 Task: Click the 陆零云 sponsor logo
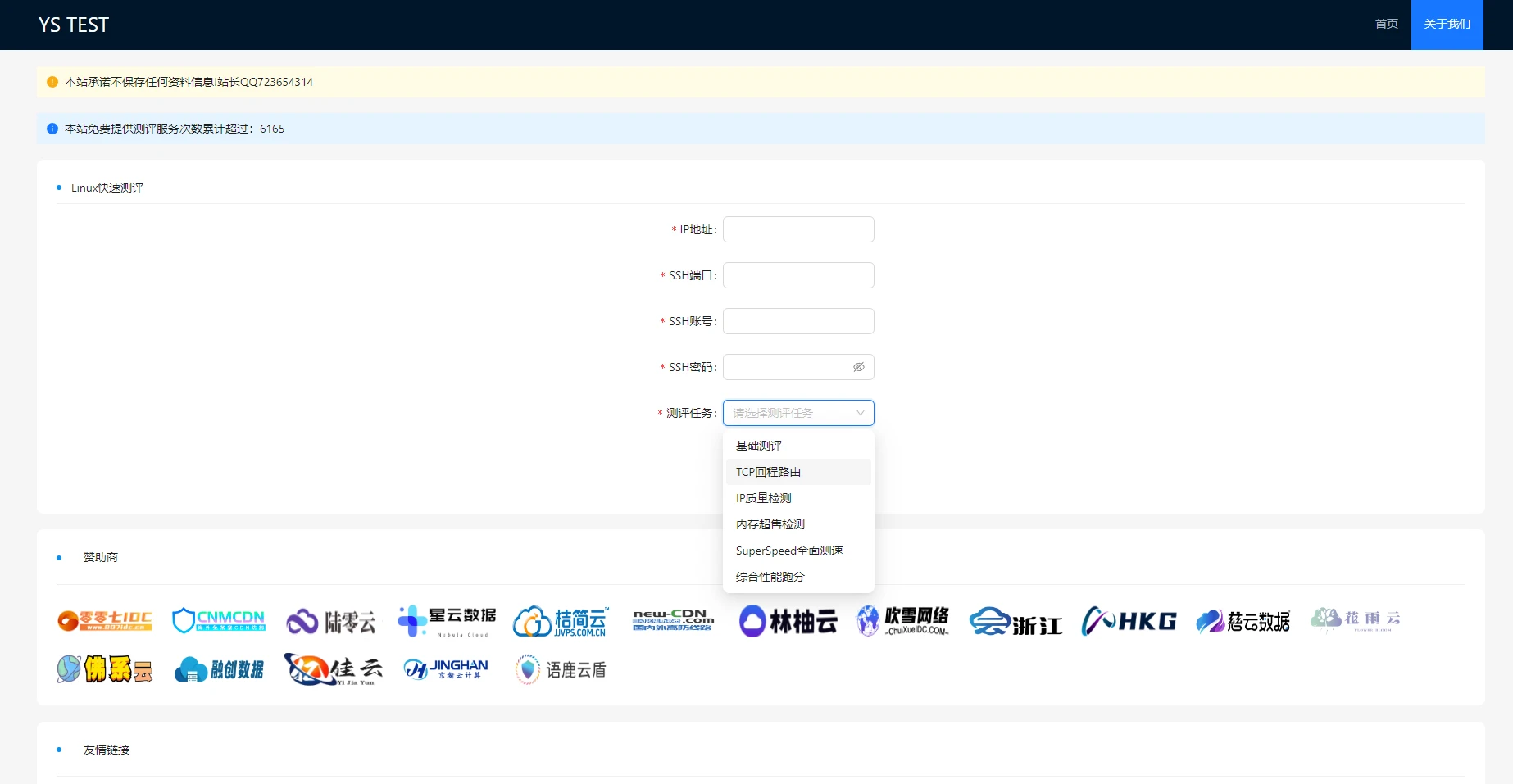[x=331, y=622]
